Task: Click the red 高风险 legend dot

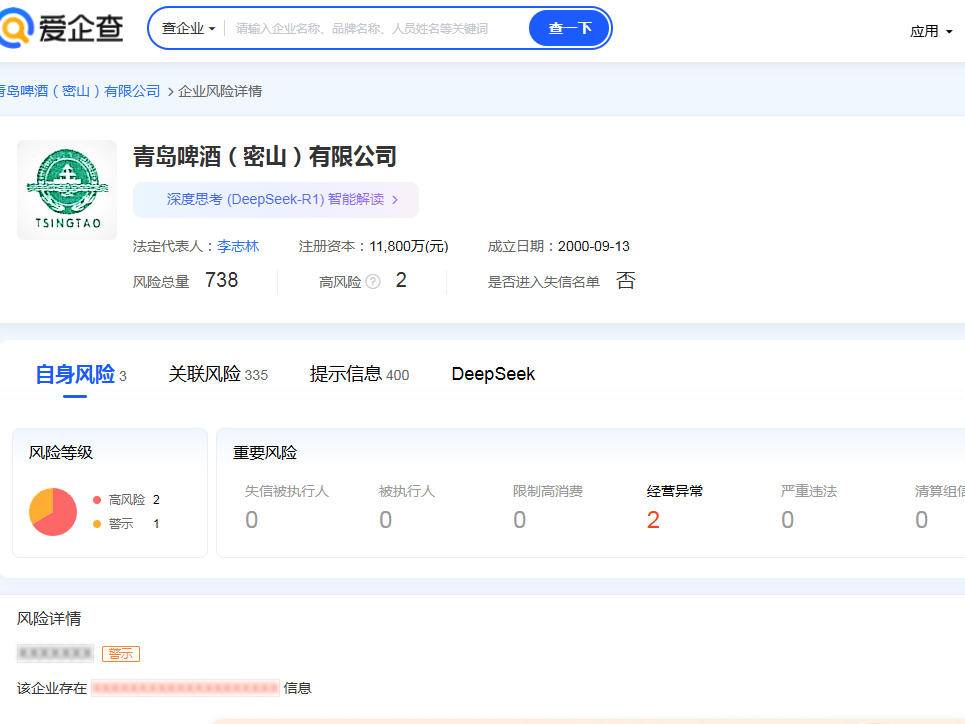Action: 97,500
